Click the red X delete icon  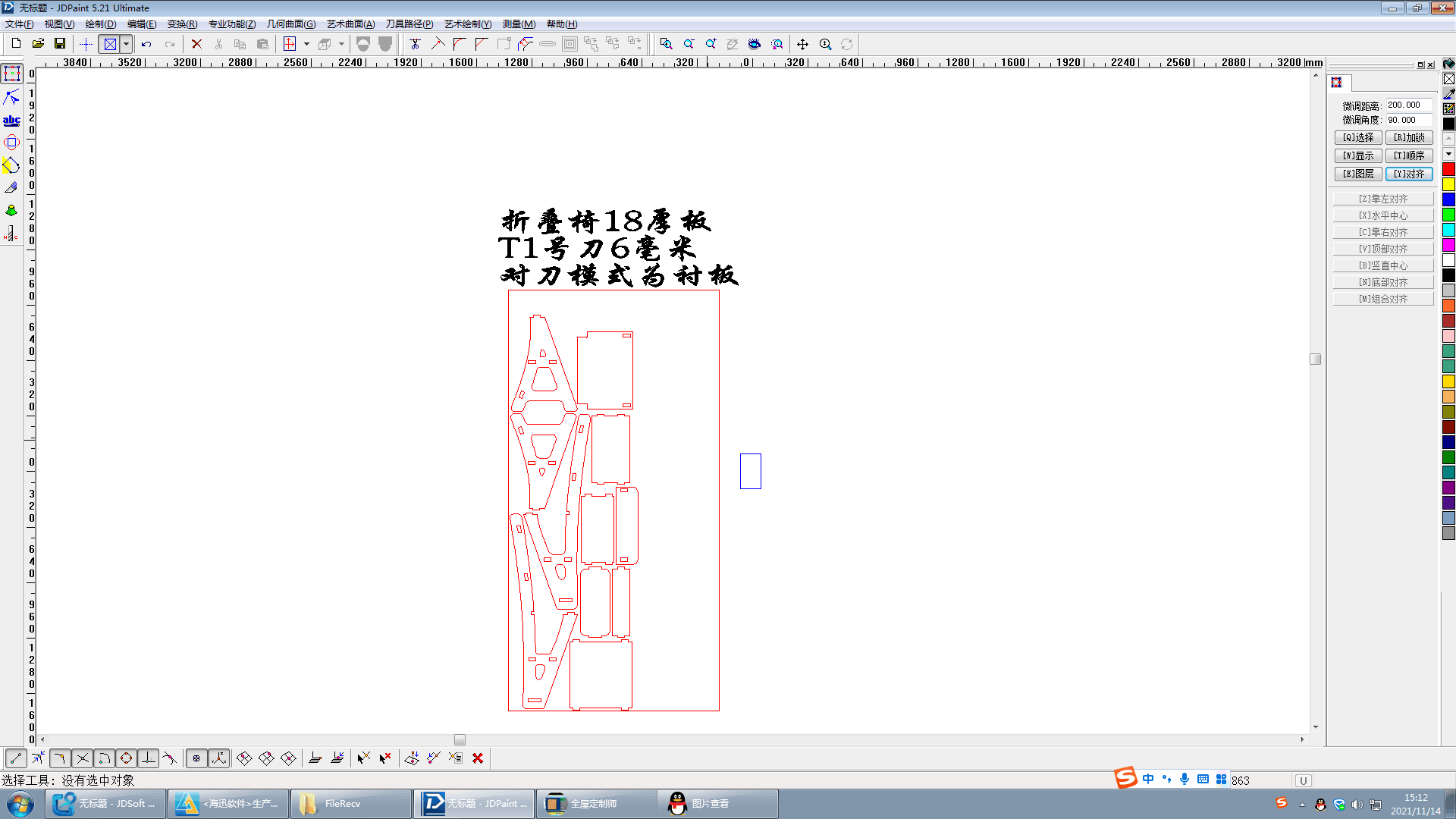[196, 44]
